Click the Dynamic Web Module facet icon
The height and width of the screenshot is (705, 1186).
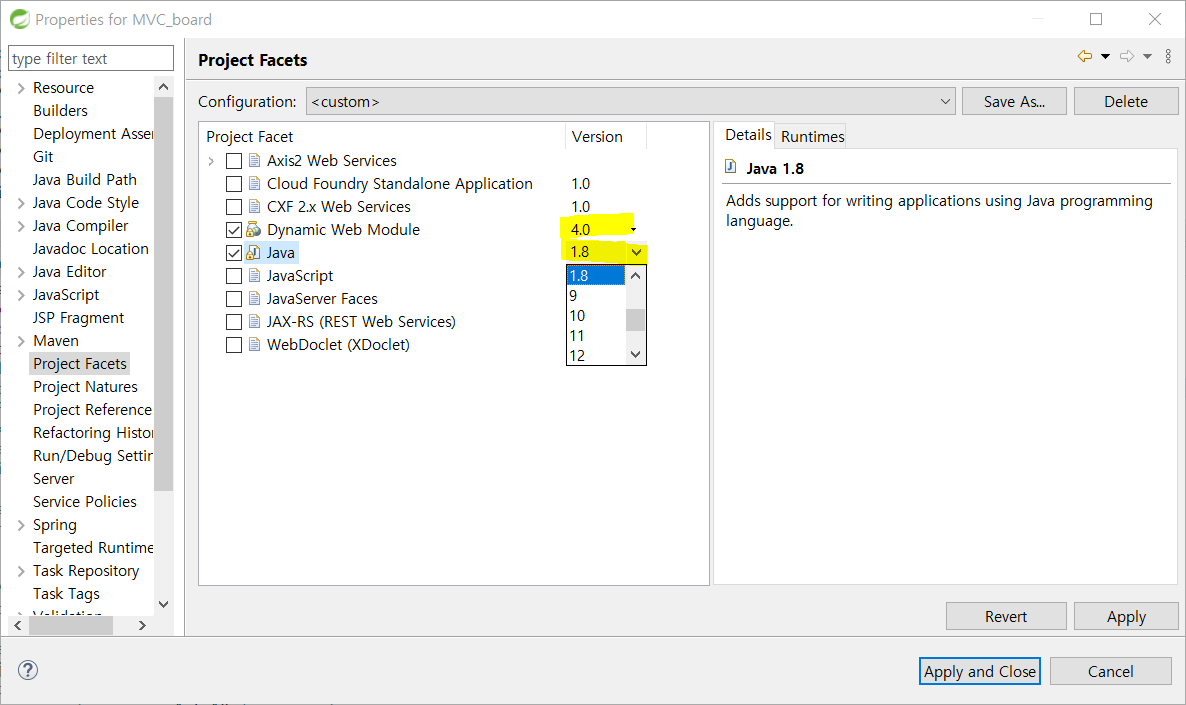254,230
